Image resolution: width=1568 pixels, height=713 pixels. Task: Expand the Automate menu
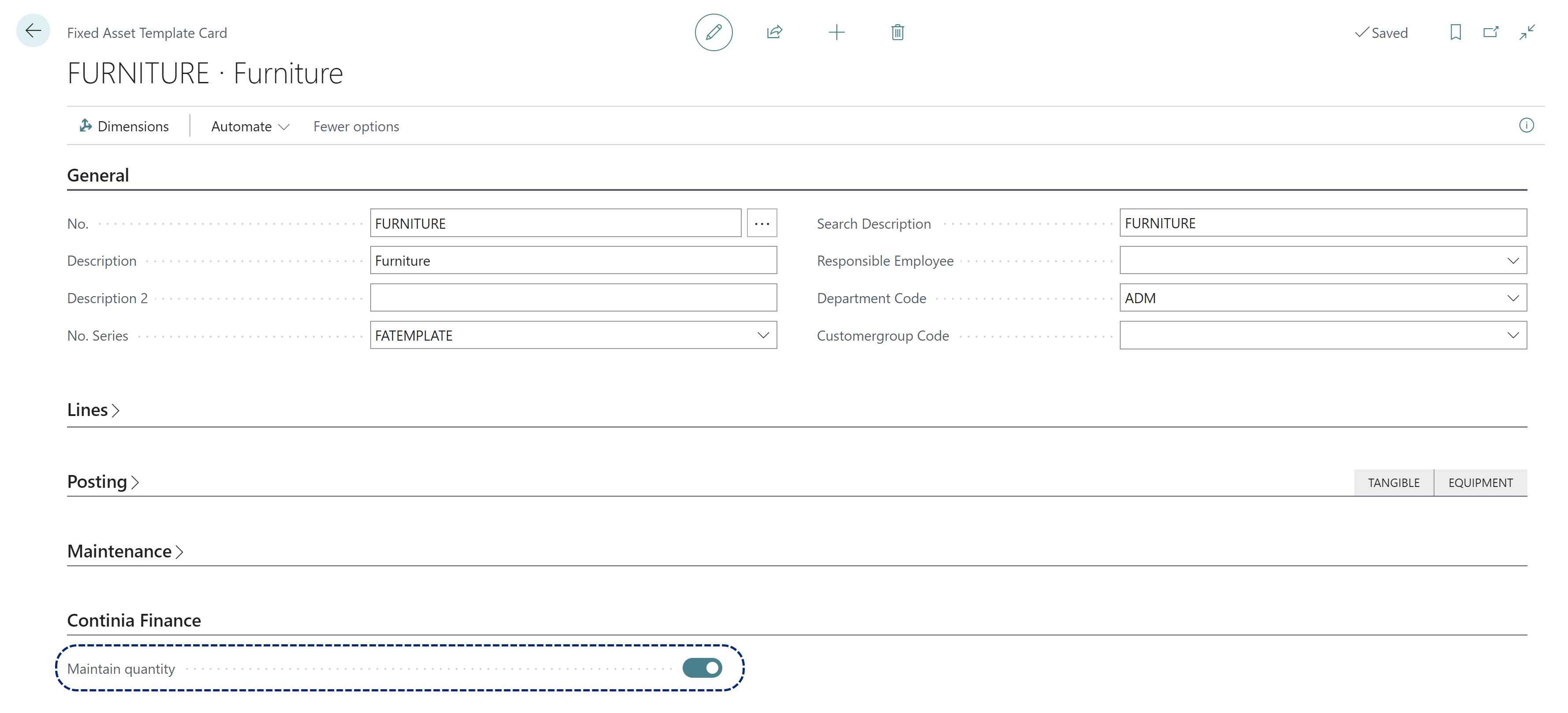pos(250,126)
